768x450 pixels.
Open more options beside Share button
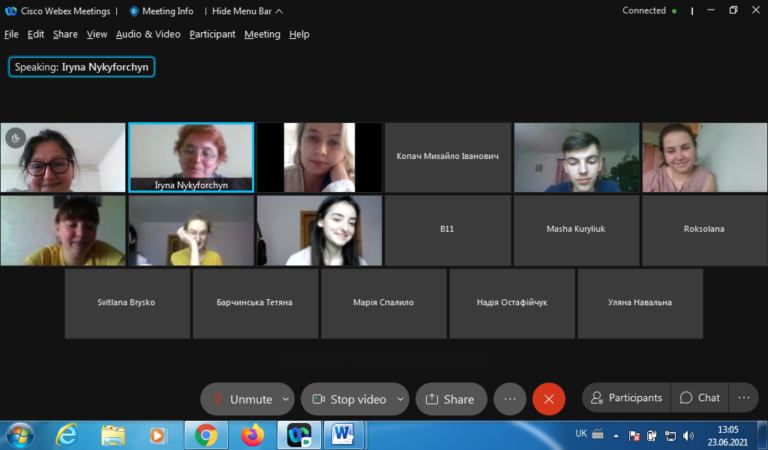coord(510,399)
